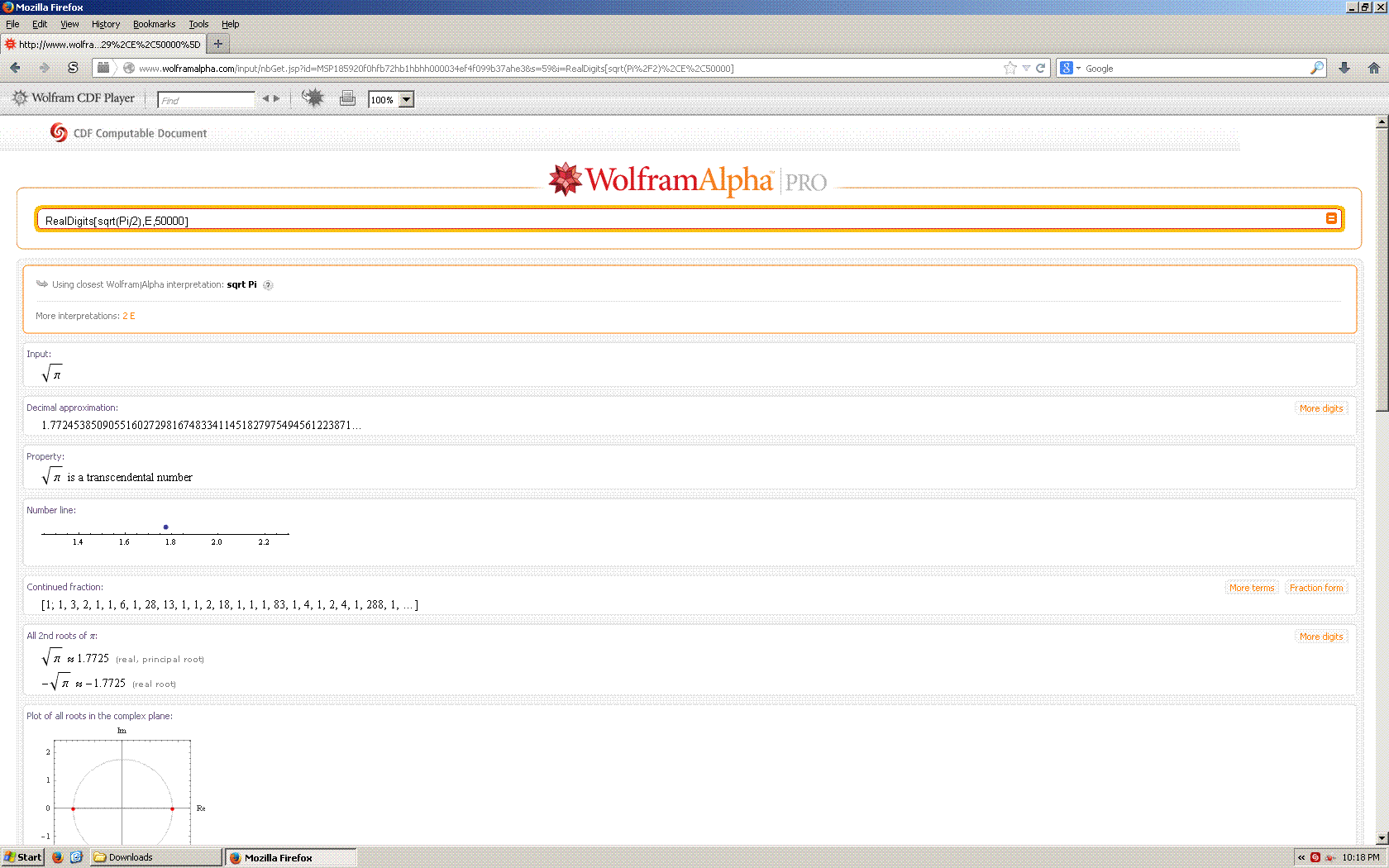This screenshot has width=1389, height=868.
Task: Click the Find field in CDF toolbar
Action: (206, 100)
